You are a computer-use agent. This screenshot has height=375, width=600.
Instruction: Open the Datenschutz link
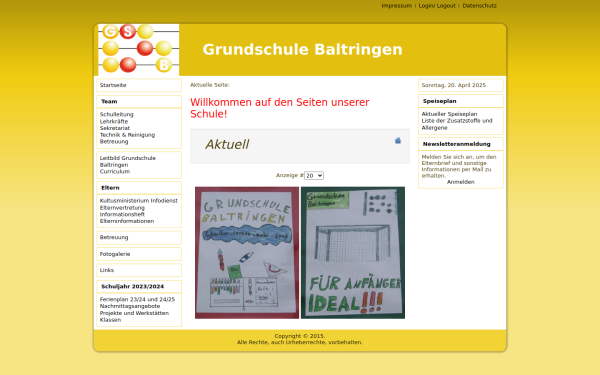479,6
